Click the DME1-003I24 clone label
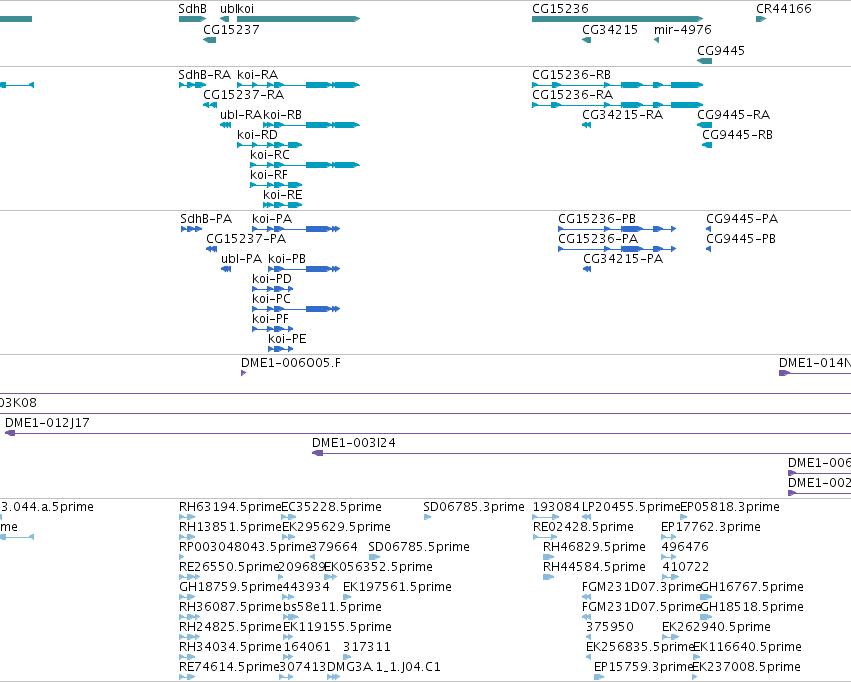851x682 pixels. [353, 443]
